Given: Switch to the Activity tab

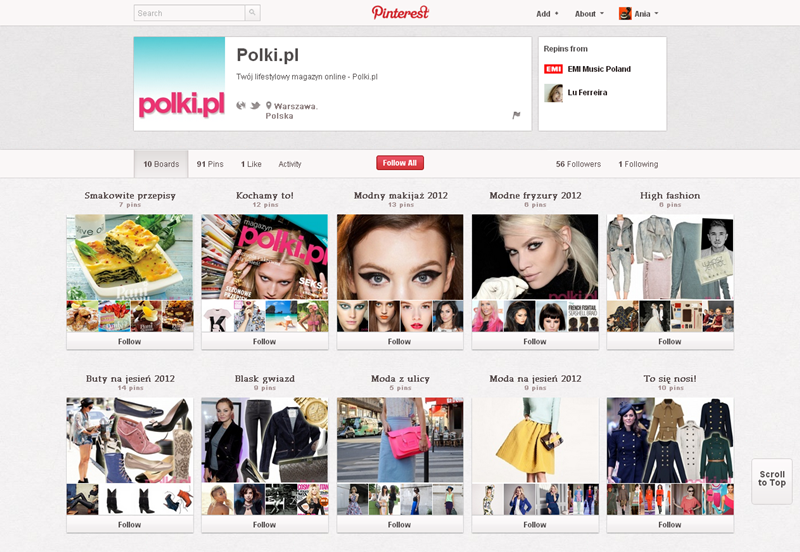Looking at the screenshot, I should coord(290,164).
